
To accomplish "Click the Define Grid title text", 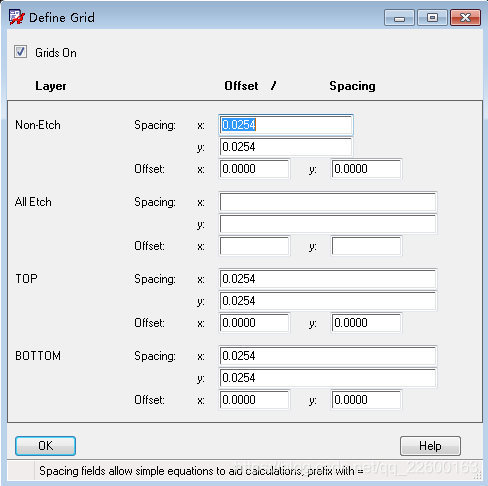I will [62, 18].
